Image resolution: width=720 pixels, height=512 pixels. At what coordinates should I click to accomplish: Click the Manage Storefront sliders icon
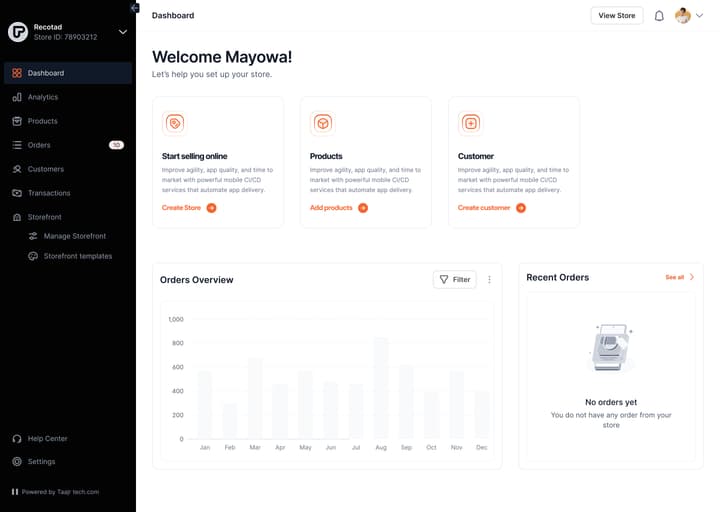[33, 236]
